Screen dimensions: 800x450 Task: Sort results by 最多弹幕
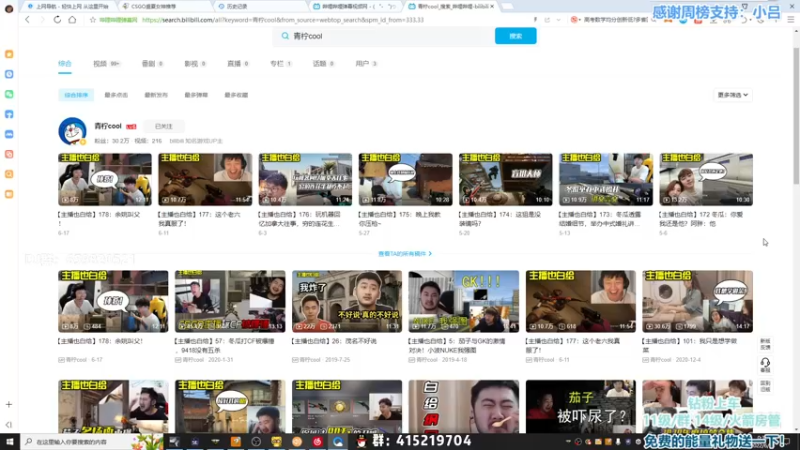(x=196, y=95)
